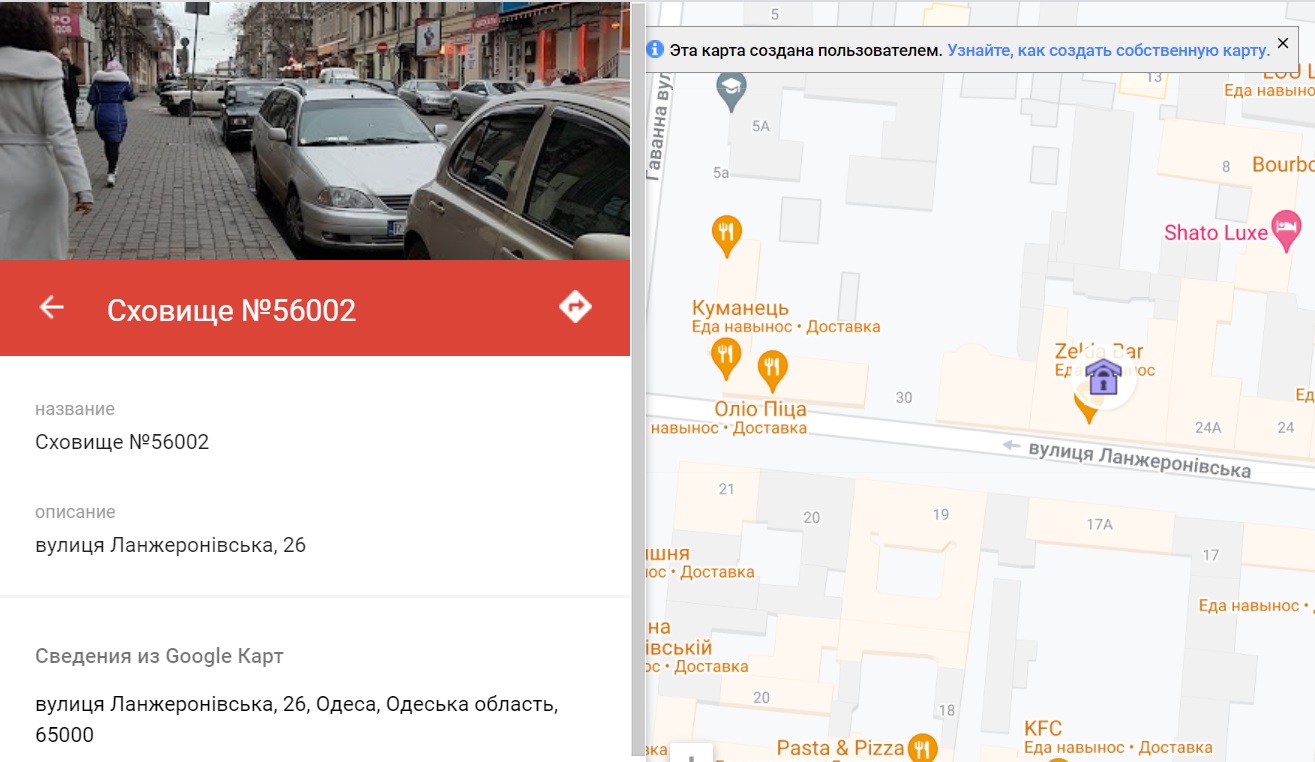
Task: Click the Оліо Піца place label
Action: [760, 409]
